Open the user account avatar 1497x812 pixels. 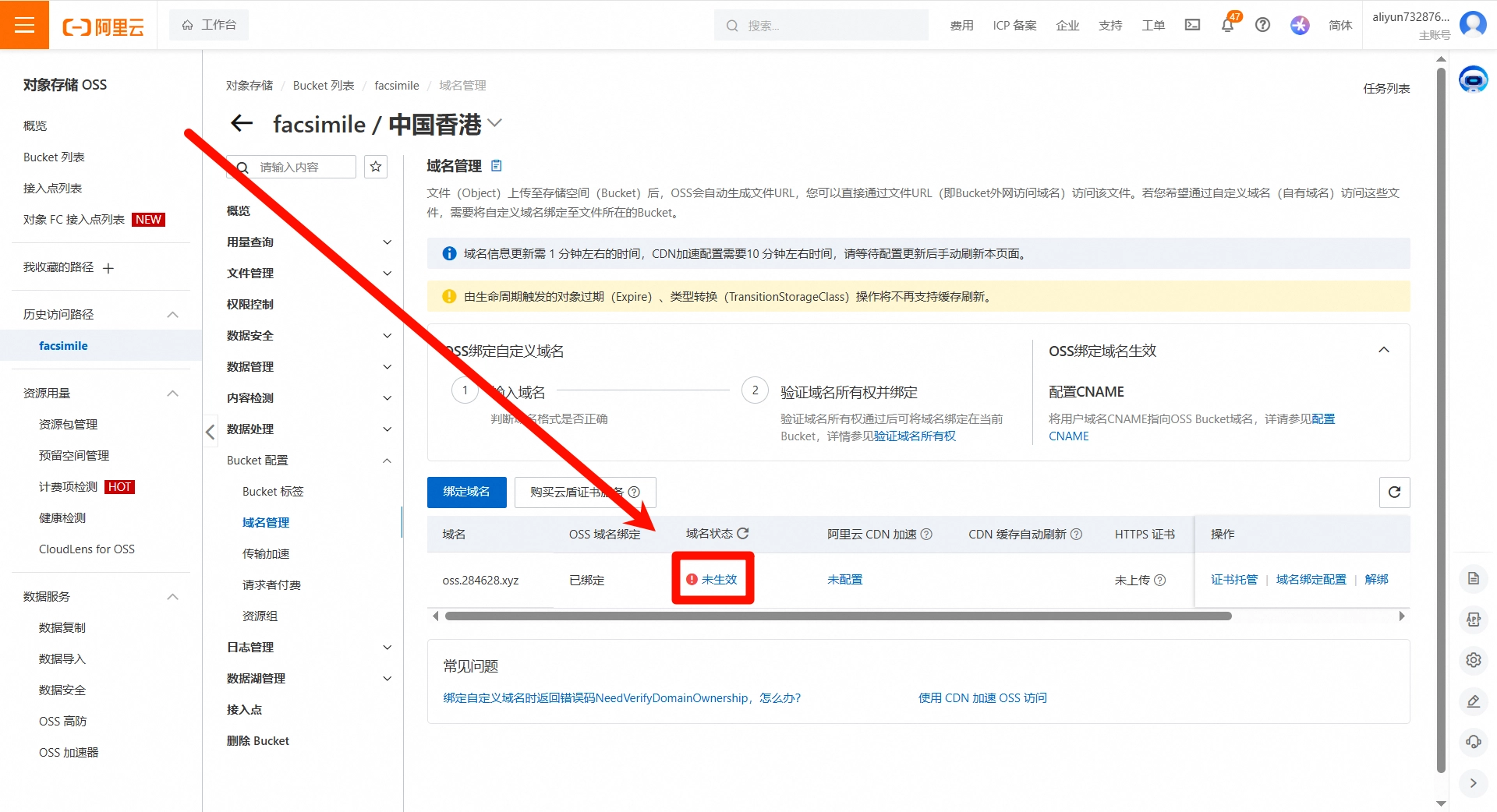point(1473,24)
